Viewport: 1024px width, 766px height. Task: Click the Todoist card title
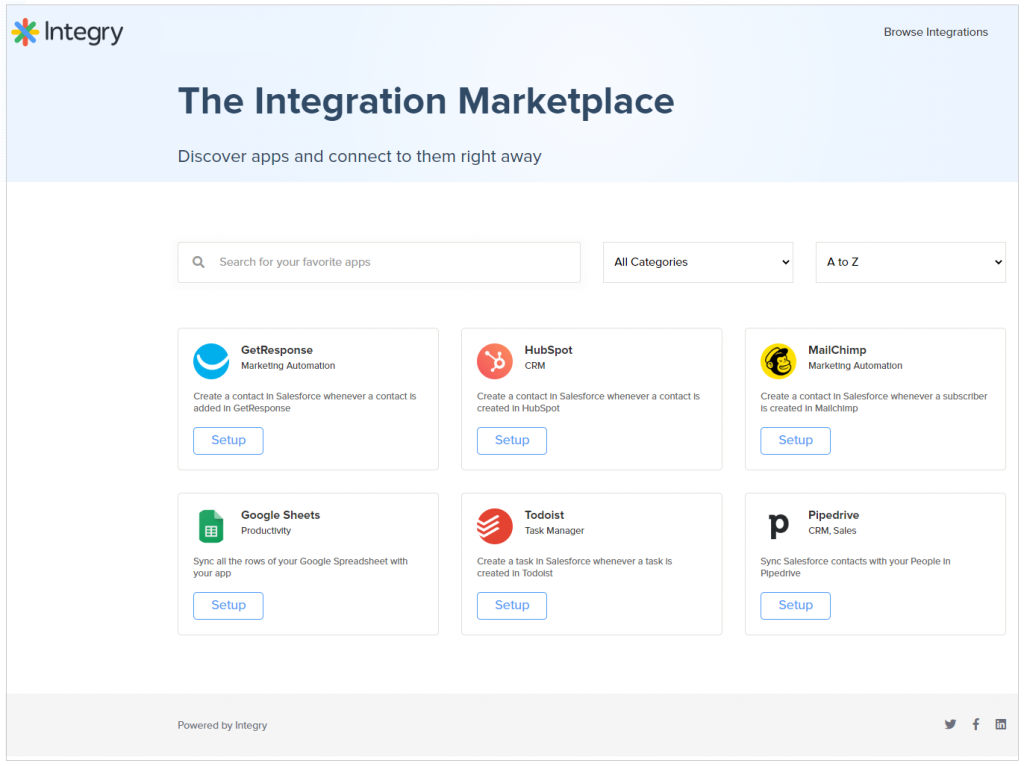point(544,515)
